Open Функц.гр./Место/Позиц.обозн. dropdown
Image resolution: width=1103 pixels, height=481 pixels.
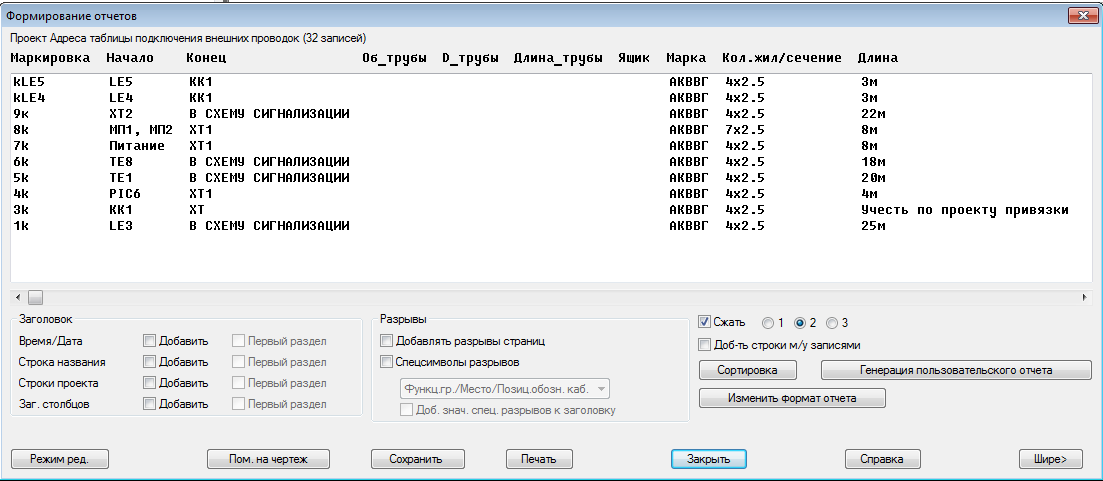pos(503,389)
